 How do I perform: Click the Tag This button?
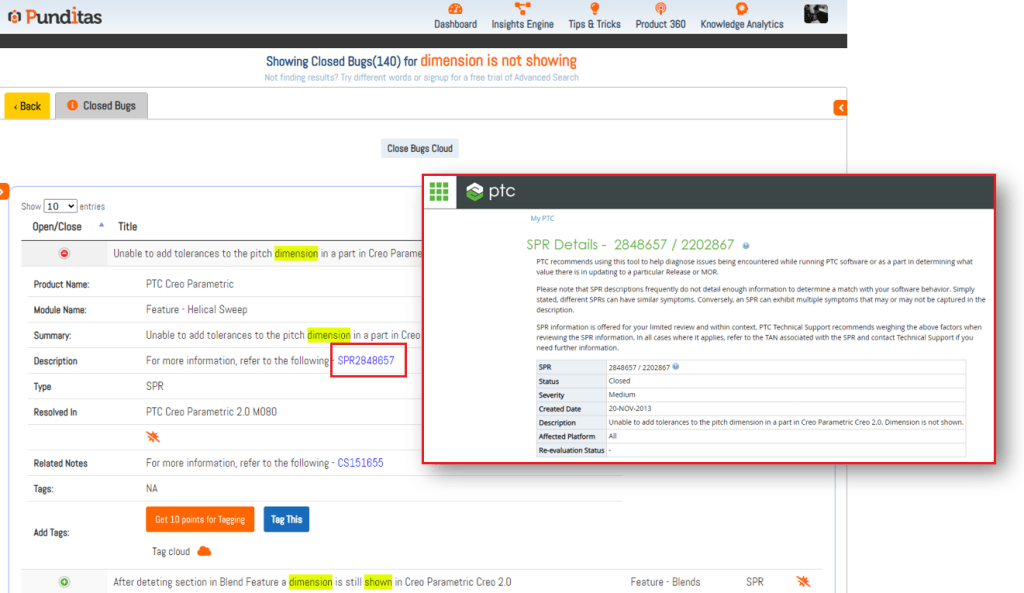286,519
